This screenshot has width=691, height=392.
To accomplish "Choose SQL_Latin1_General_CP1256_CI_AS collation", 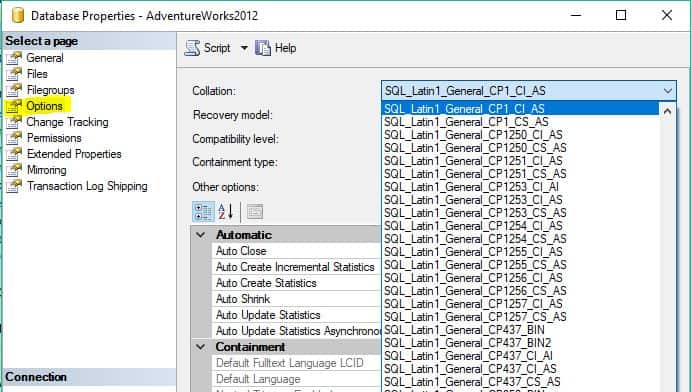I will point(520,277).
